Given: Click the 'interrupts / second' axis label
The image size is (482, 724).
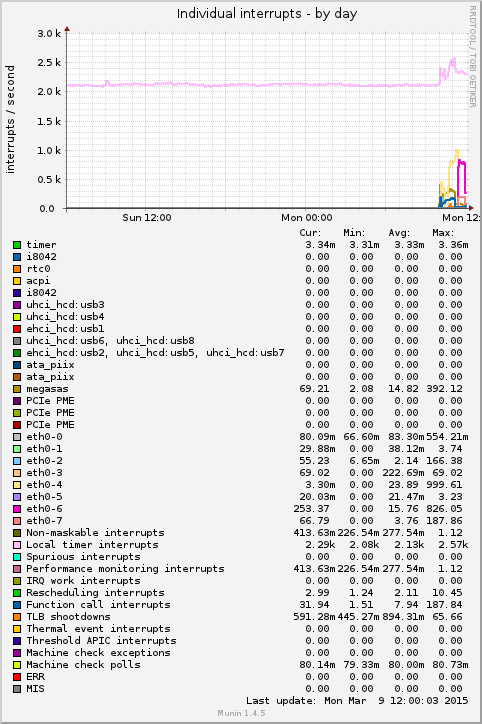Looking at the screenshot, I should pos(10,120).
